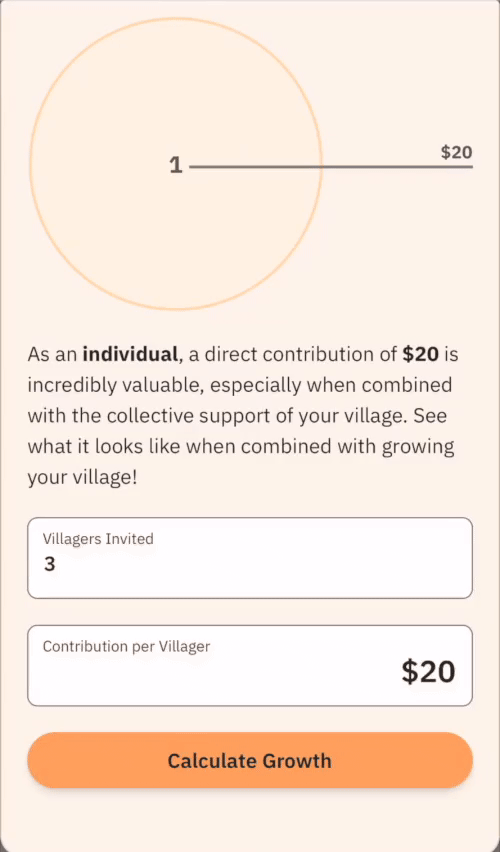The image size is (500, 852).
Task: Click the horizontal line extending from circle
Action: point(331,167)
